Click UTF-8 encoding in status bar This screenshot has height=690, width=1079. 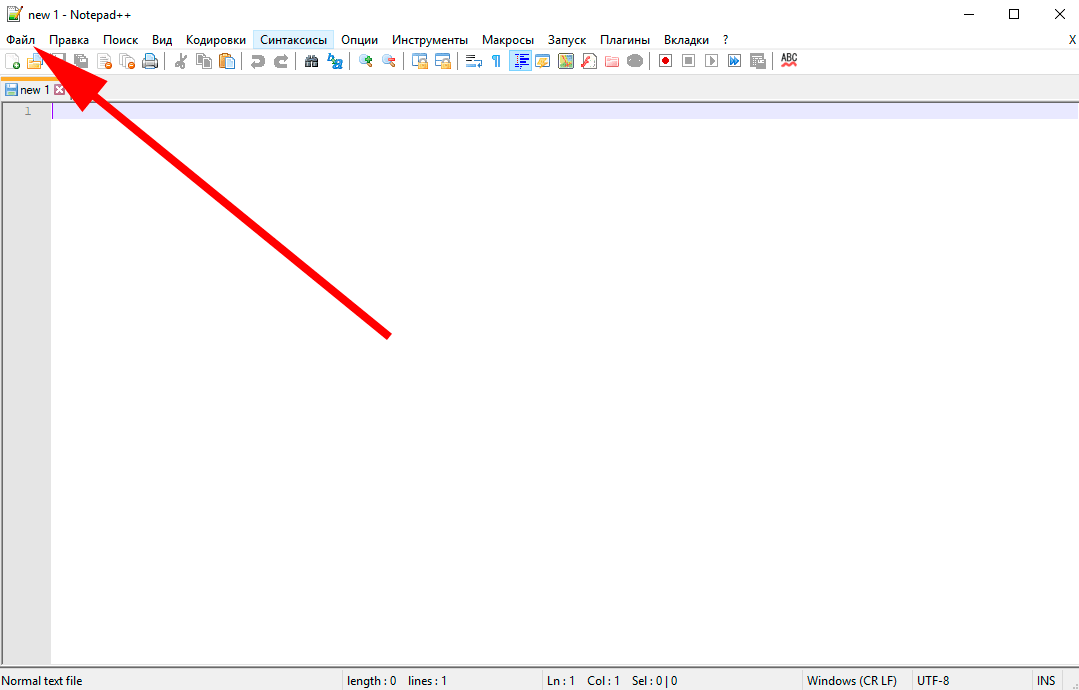click(933, 681)
